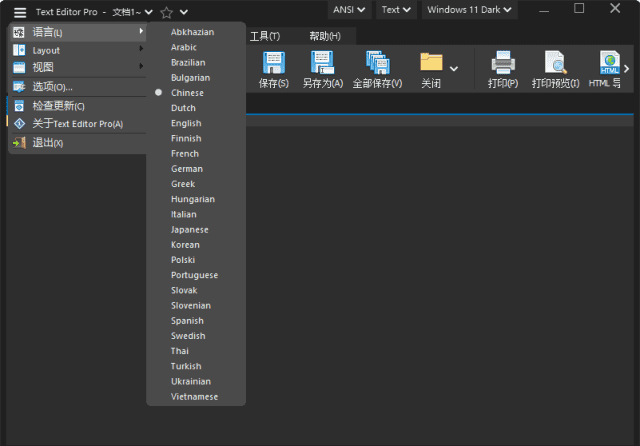
Task: Choose Portuguese language
Action: click(196, 275)
